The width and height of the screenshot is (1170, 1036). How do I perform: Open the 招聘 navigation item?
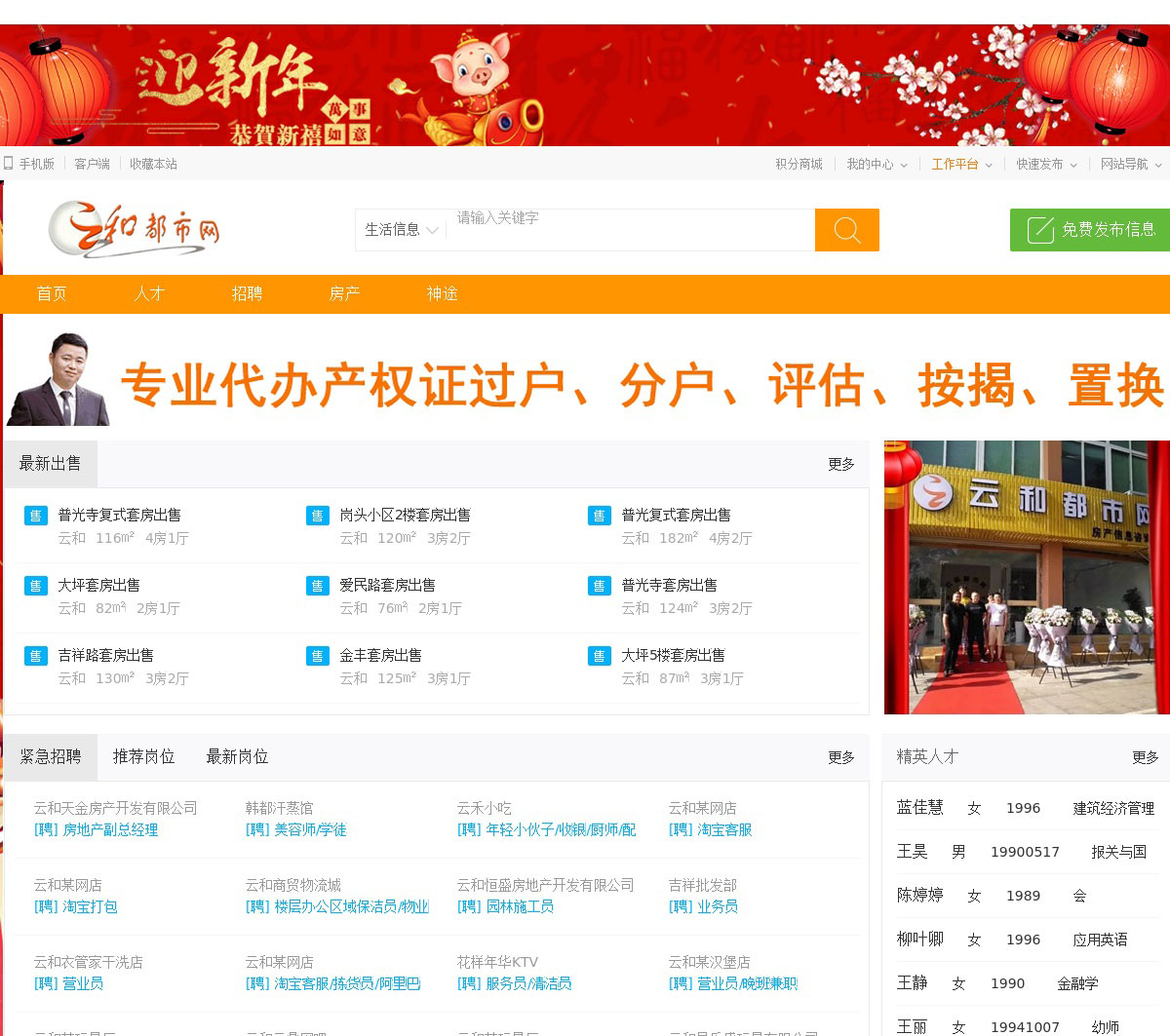point(247,293)
